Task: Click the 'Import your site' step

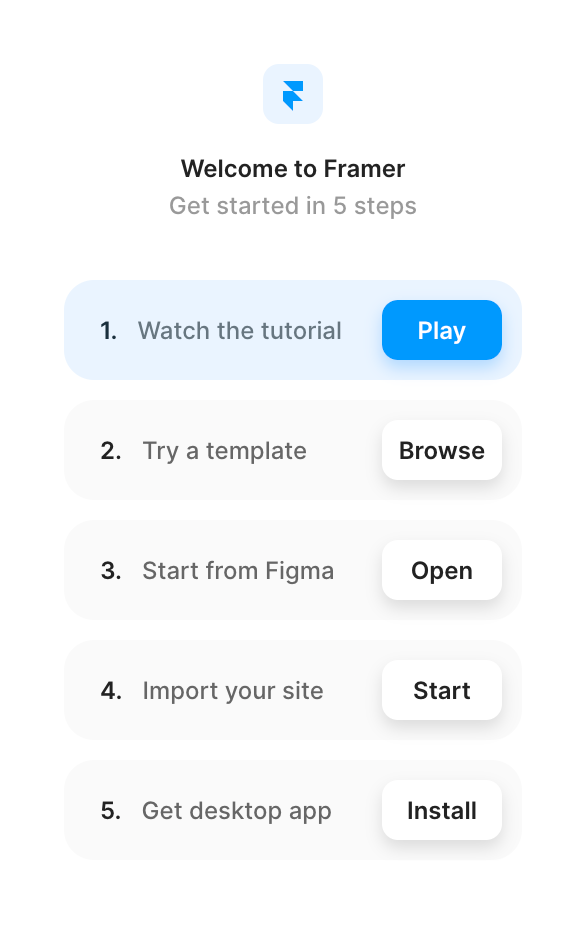Action: [233, 690]
